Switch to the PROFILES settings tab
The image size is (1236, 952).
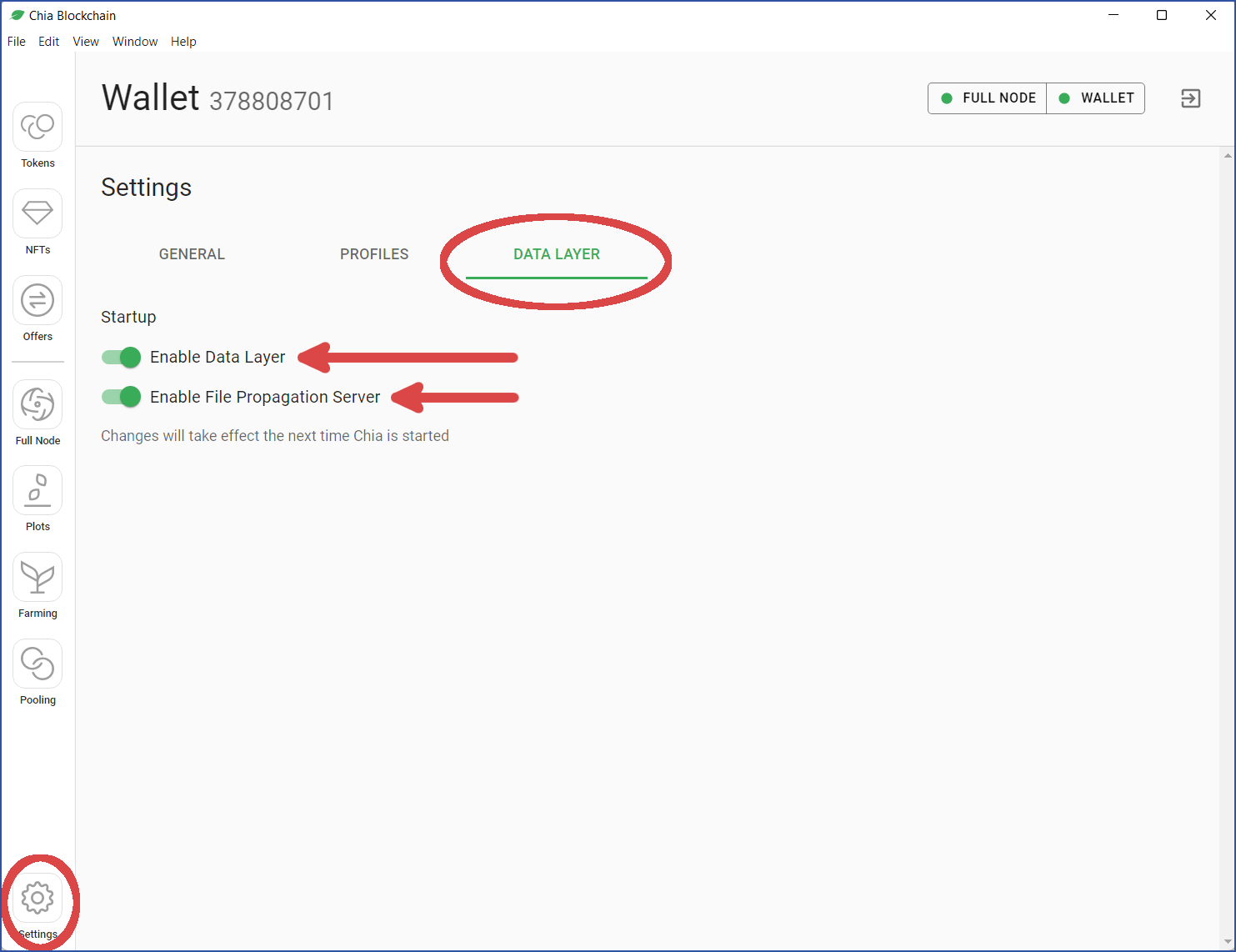[x=374, y=254]
